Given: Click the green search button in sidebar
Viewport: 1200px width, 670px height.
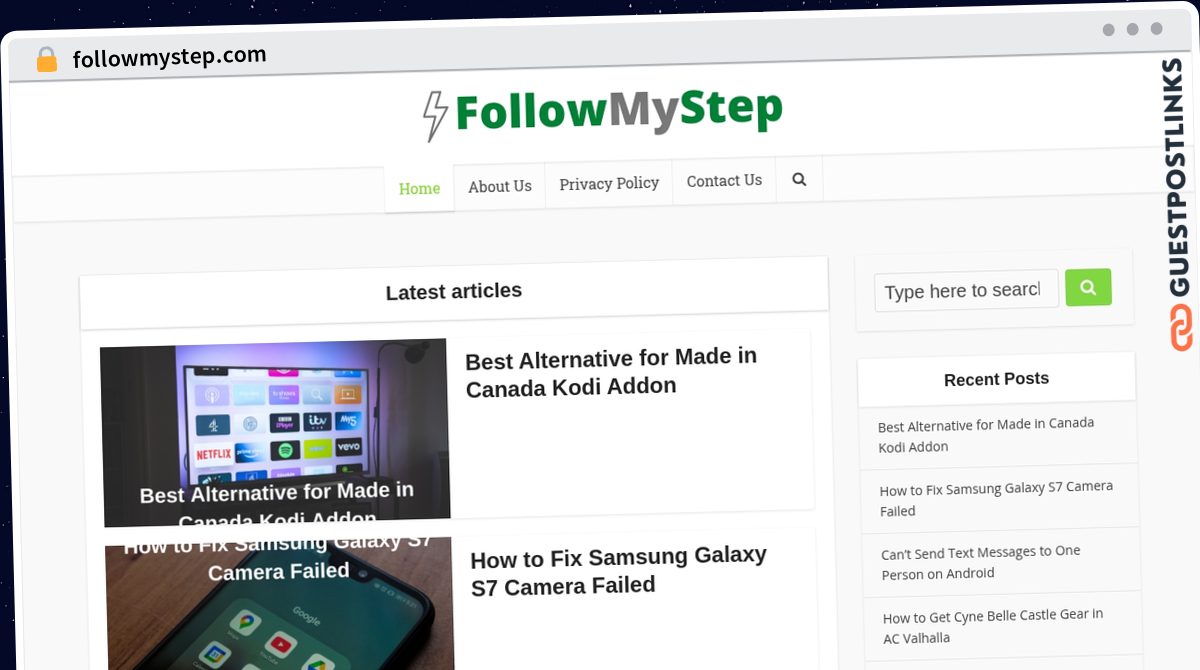Looking at the screenshot, I should pyautogui.click(x=1088, y=288).
